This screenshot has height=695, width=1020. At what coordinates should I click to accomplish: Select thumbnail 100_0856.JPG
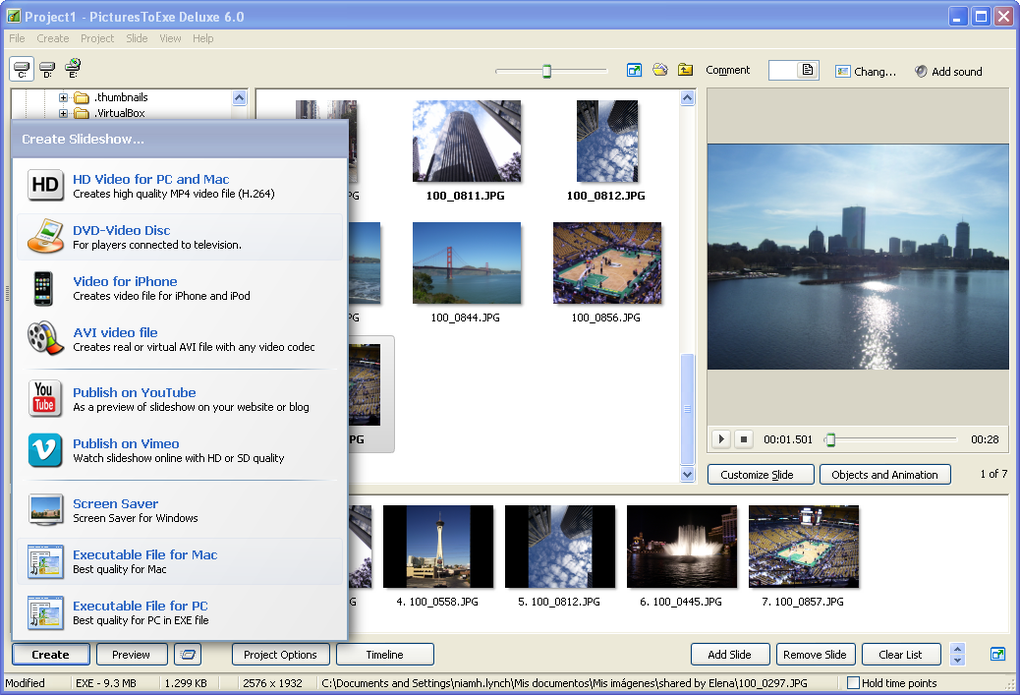tap(607, 263)
